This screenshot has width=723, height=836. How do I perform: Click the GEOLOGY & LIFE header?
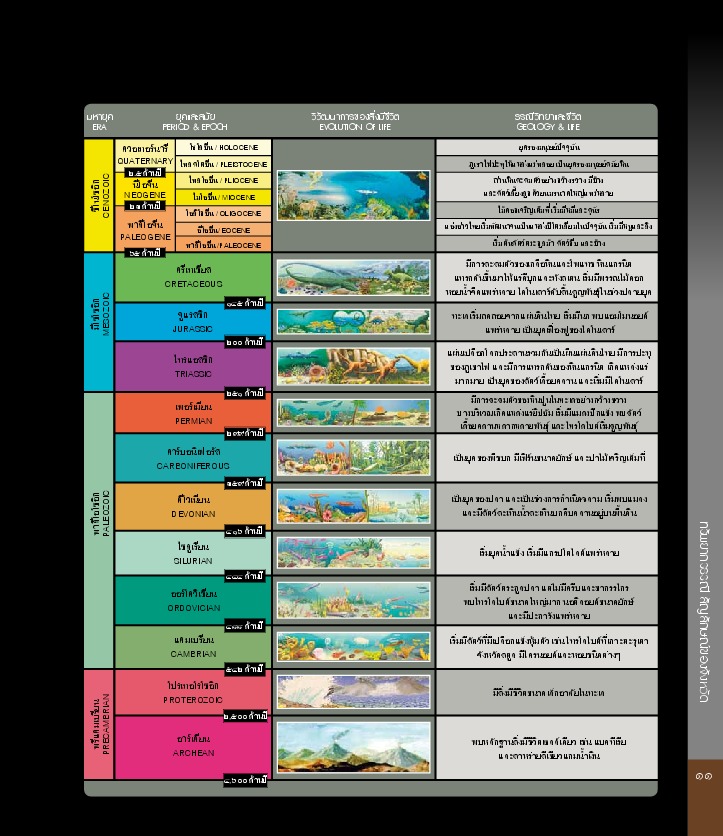click(x=548, y=122)
